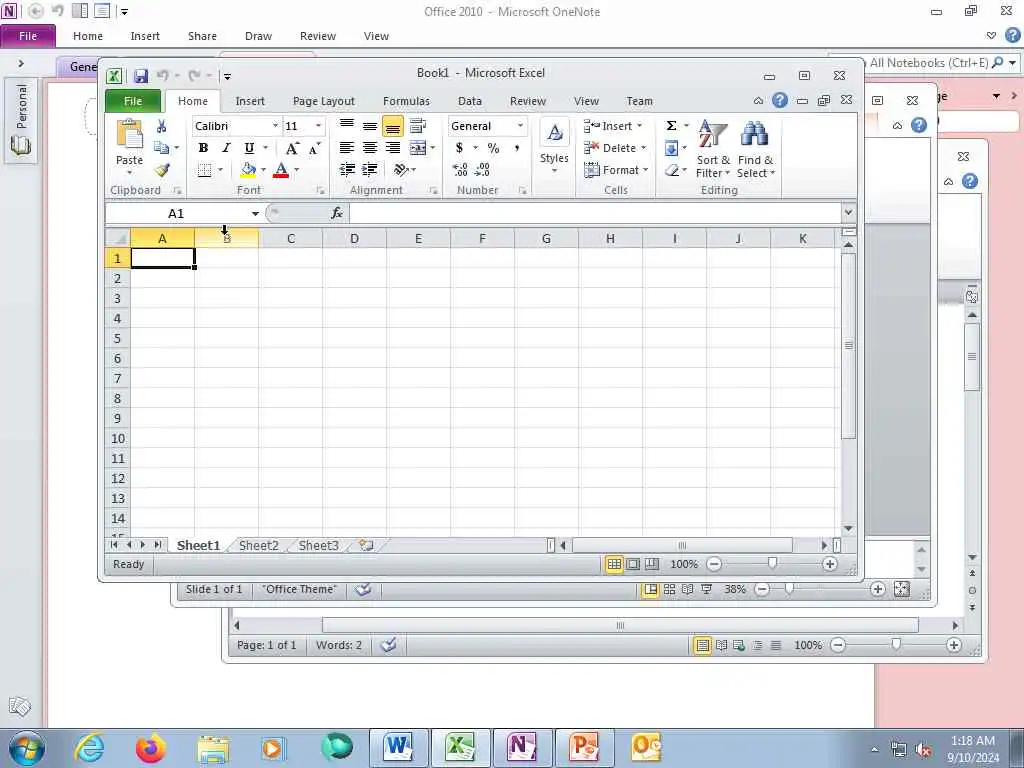Apply Comma Style
The image size is (1024, 768).
click(517, 148)
